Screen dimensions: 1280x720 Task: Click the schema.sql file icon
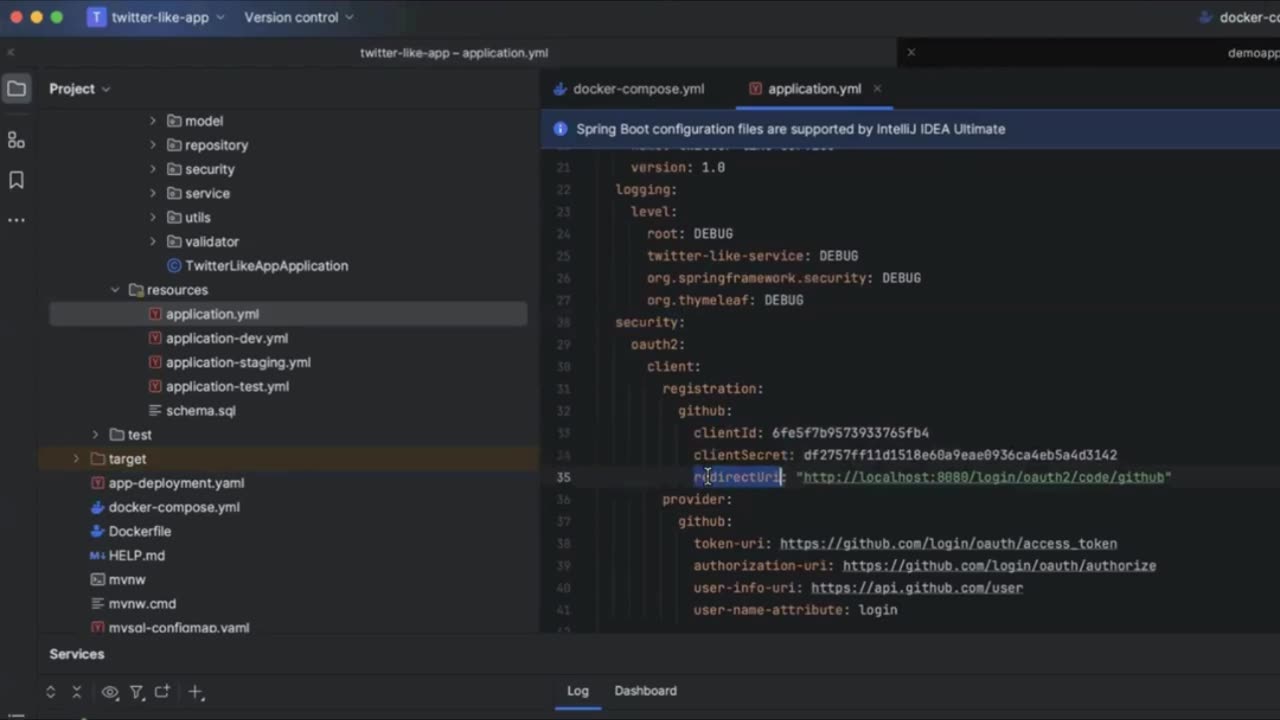coord(155,411)
